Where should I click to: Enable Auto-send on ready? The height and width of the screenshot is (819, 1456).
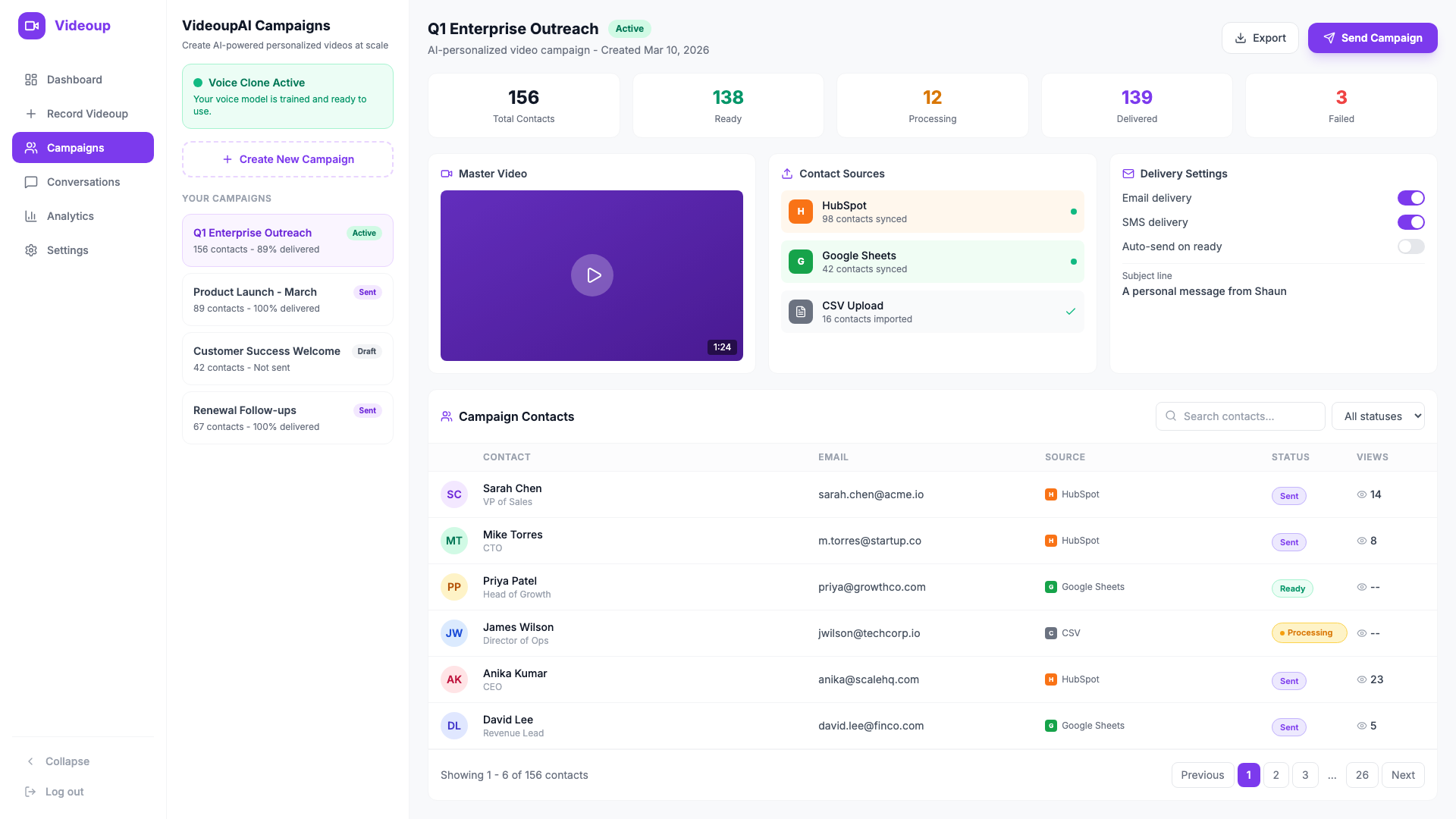[x=1411, y=246]
